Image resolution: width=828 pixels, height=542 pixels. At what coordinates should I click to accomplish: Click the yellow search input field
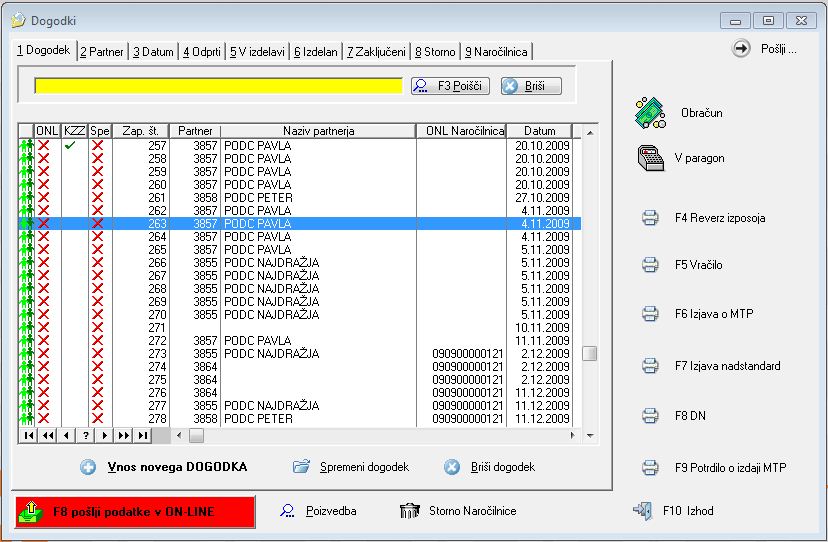click(218, 86)
